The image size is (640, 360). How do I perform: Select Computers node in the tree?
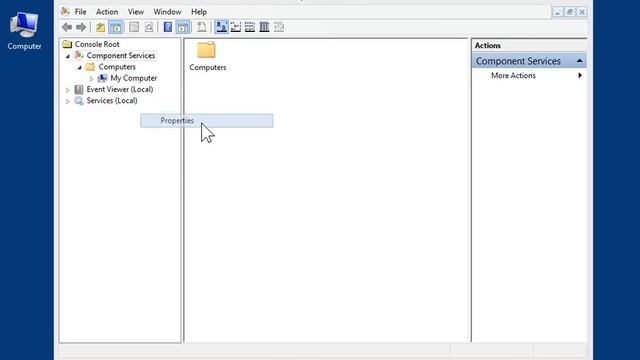tap(117, 67)
